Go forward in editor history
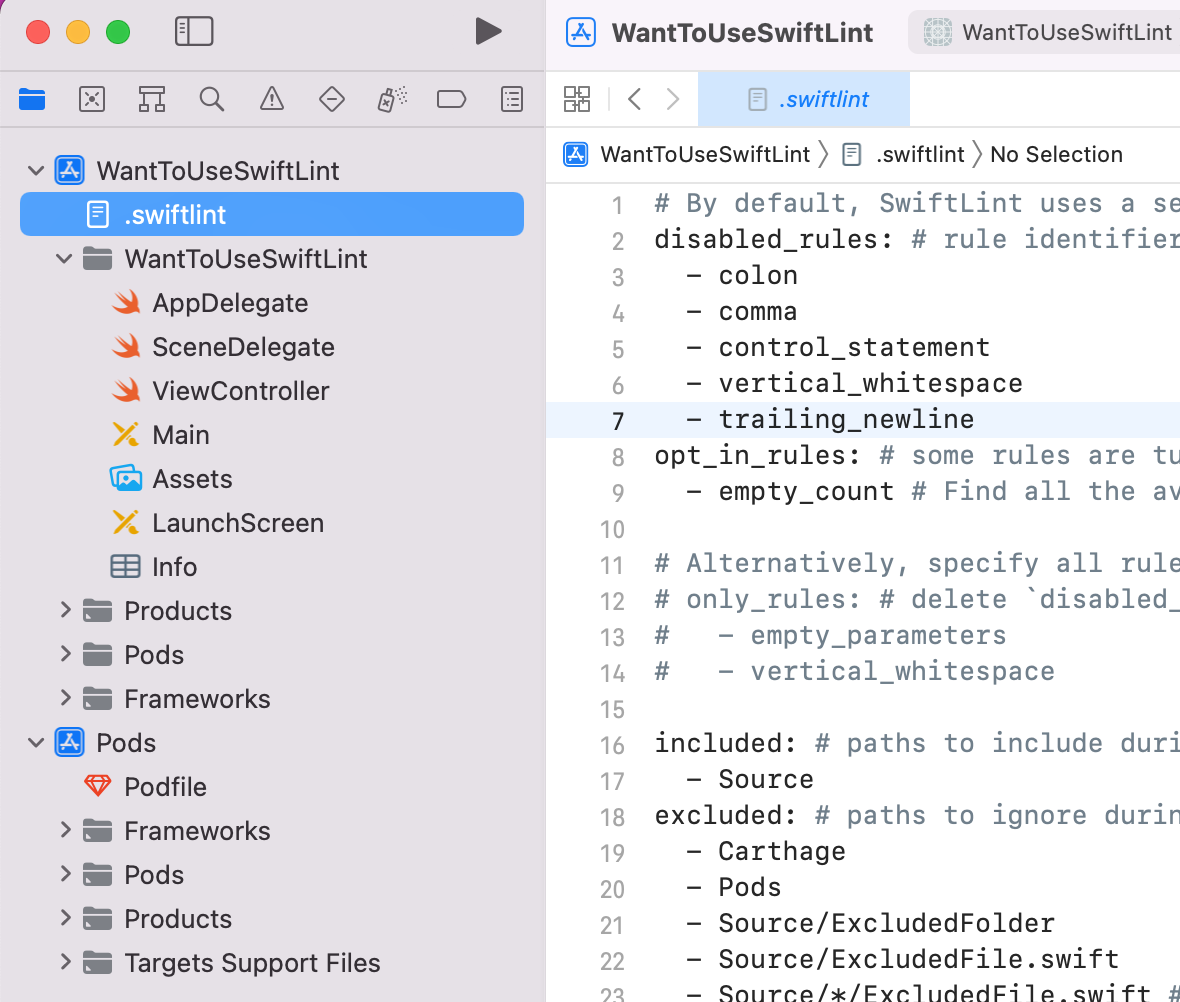The height and width of the screenshot is (1002, 1180). (x=673, y=99)
